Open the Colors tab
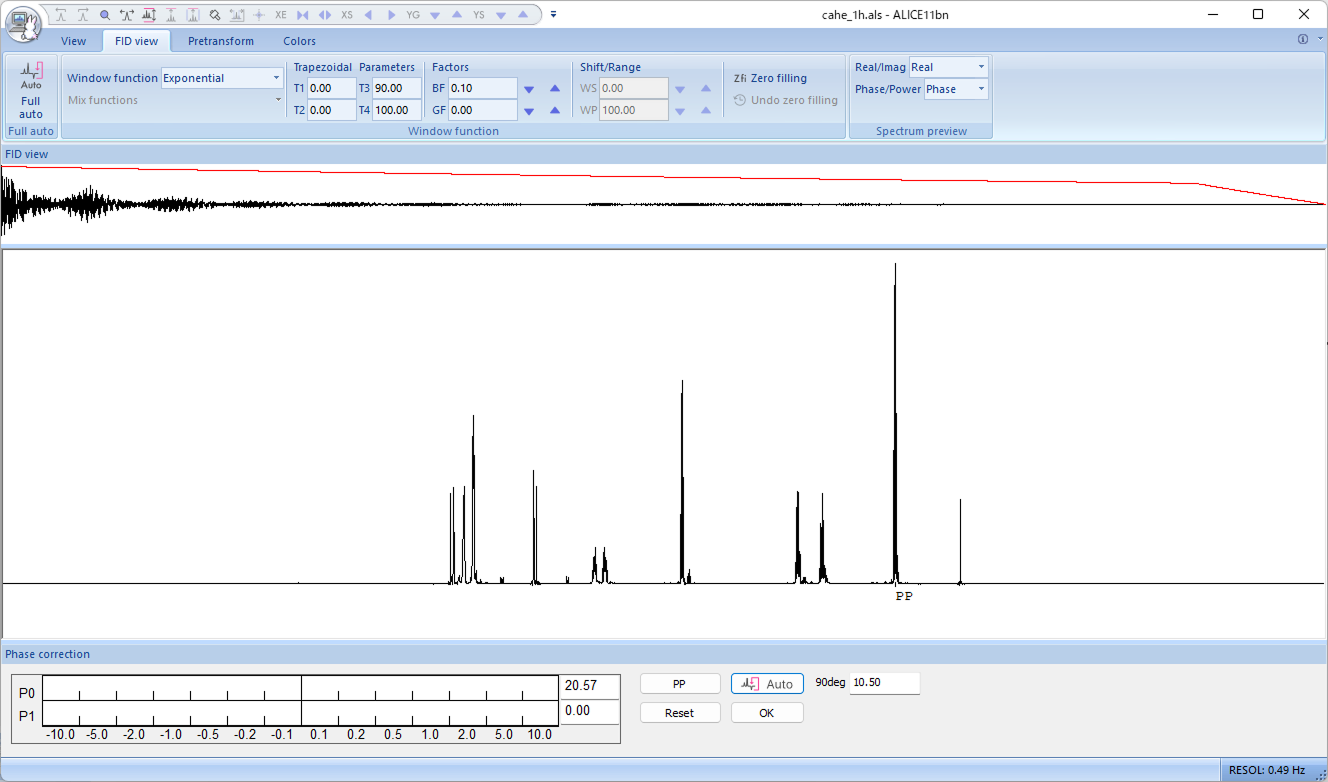This screenshot has width=1328, height=782. 299,41
